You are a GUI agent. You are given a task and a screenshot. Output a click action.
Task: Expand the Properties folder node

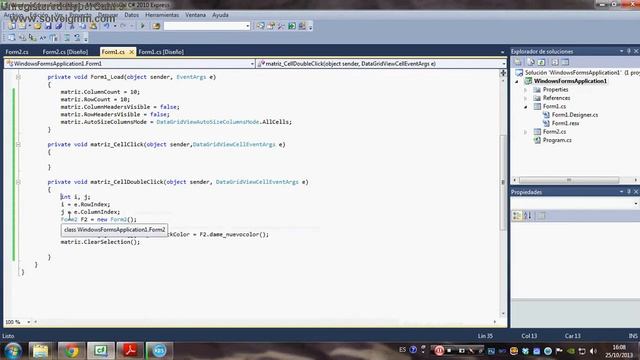(526, 90)
